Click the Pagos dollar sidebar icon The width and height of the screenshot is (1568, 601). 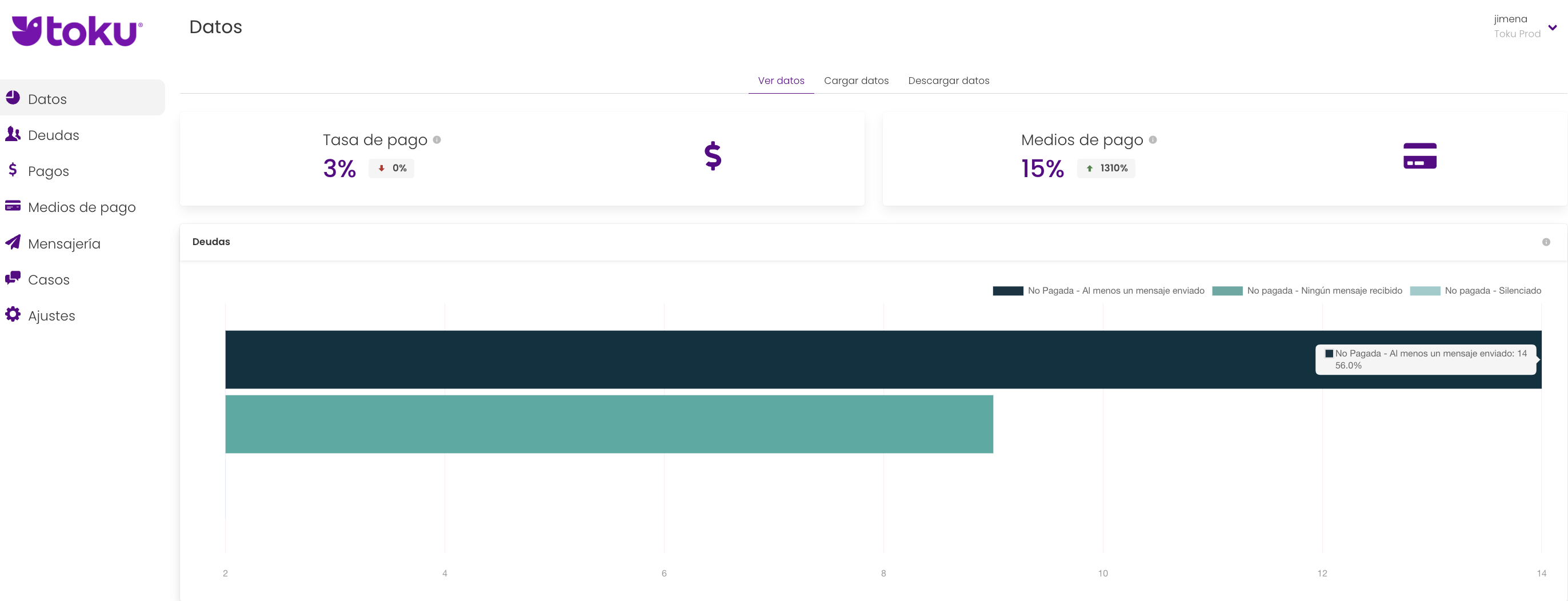pos(13,170)
